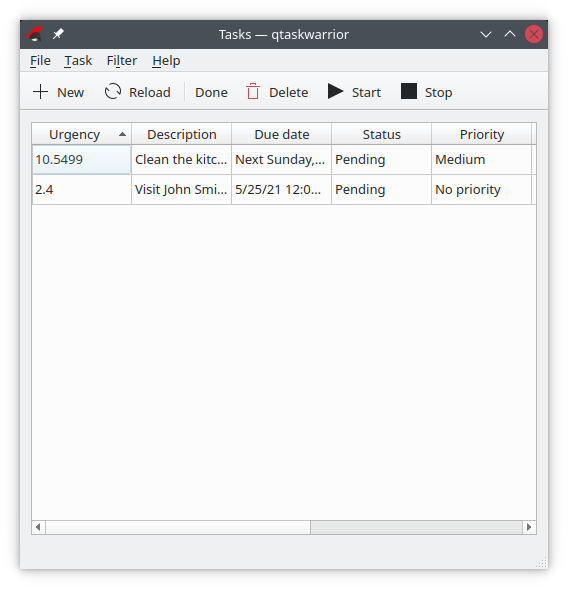The image size is (568, 589).
Task: Click the Start play triangle icon
Action: click(x=335, y=91)
